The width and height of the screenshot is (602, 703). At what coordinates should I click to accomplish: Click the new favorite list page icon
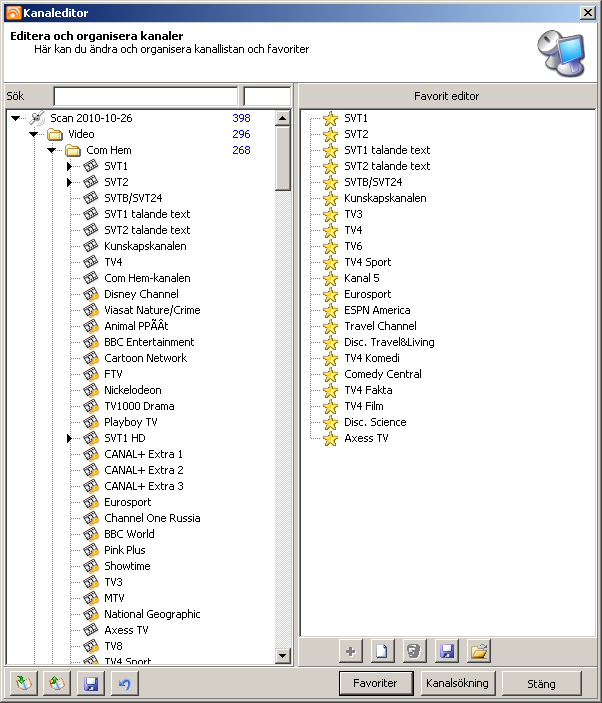(x=382, y=651)
